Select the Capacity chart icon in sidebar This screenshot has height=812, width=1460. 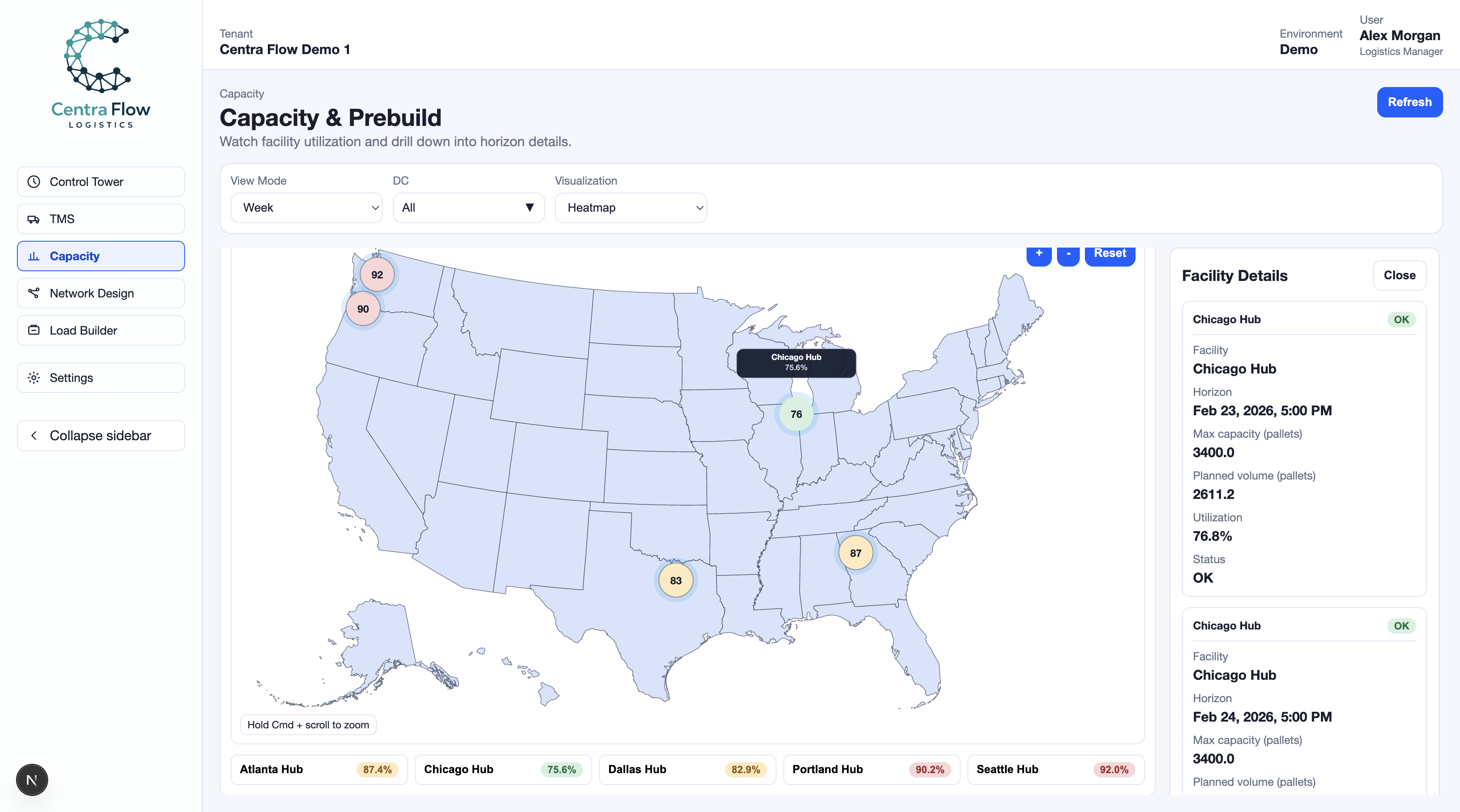[33, 256]
